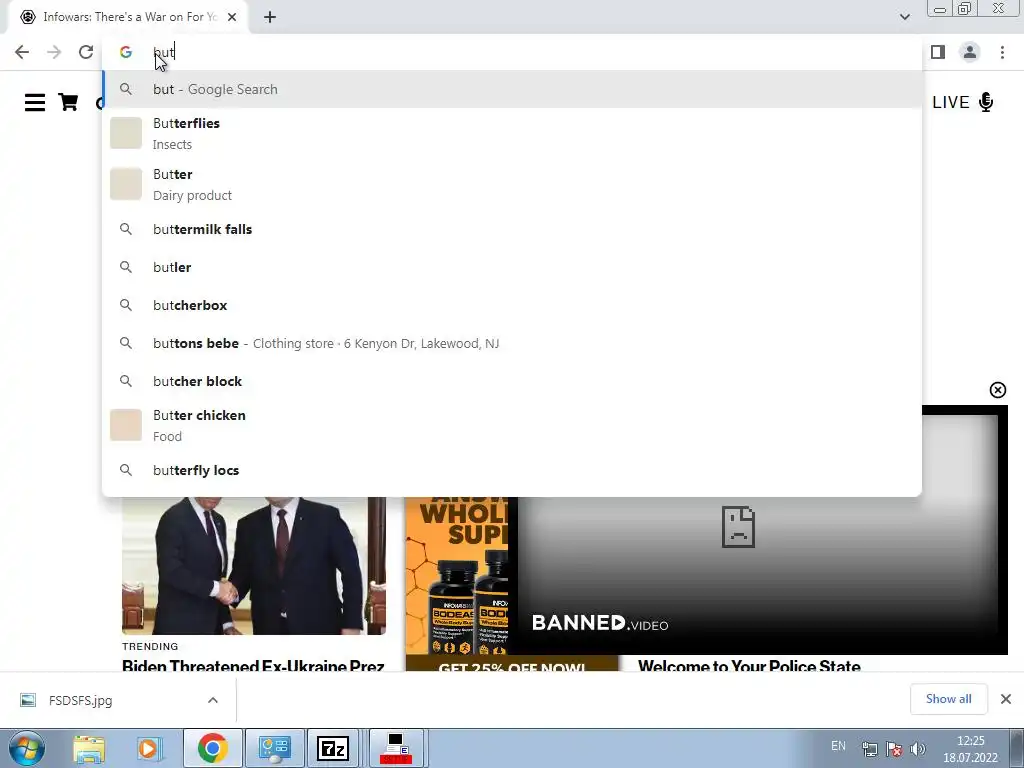
Task: Select the Butterflies Insects suggestion
Action: pyautogui.click(x=512, y=133)
